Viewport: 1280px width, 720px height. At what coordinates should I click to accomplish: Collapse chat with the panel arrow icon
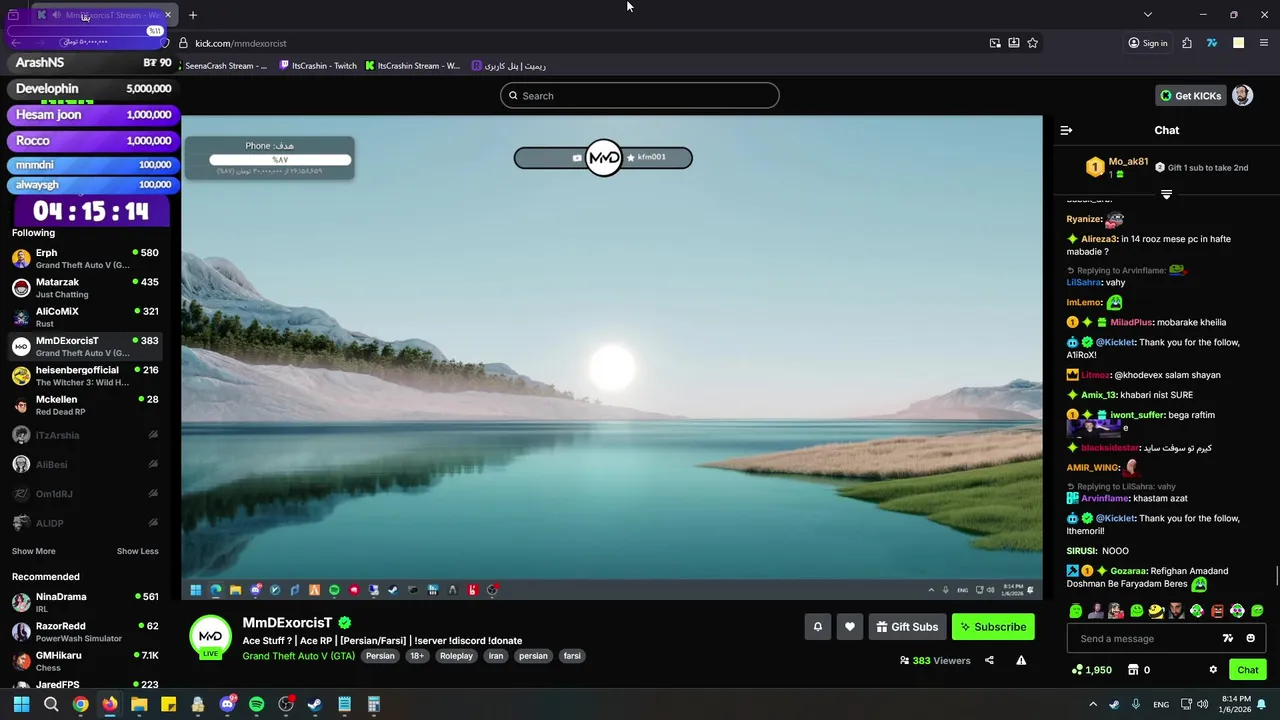coord(1066,130)
